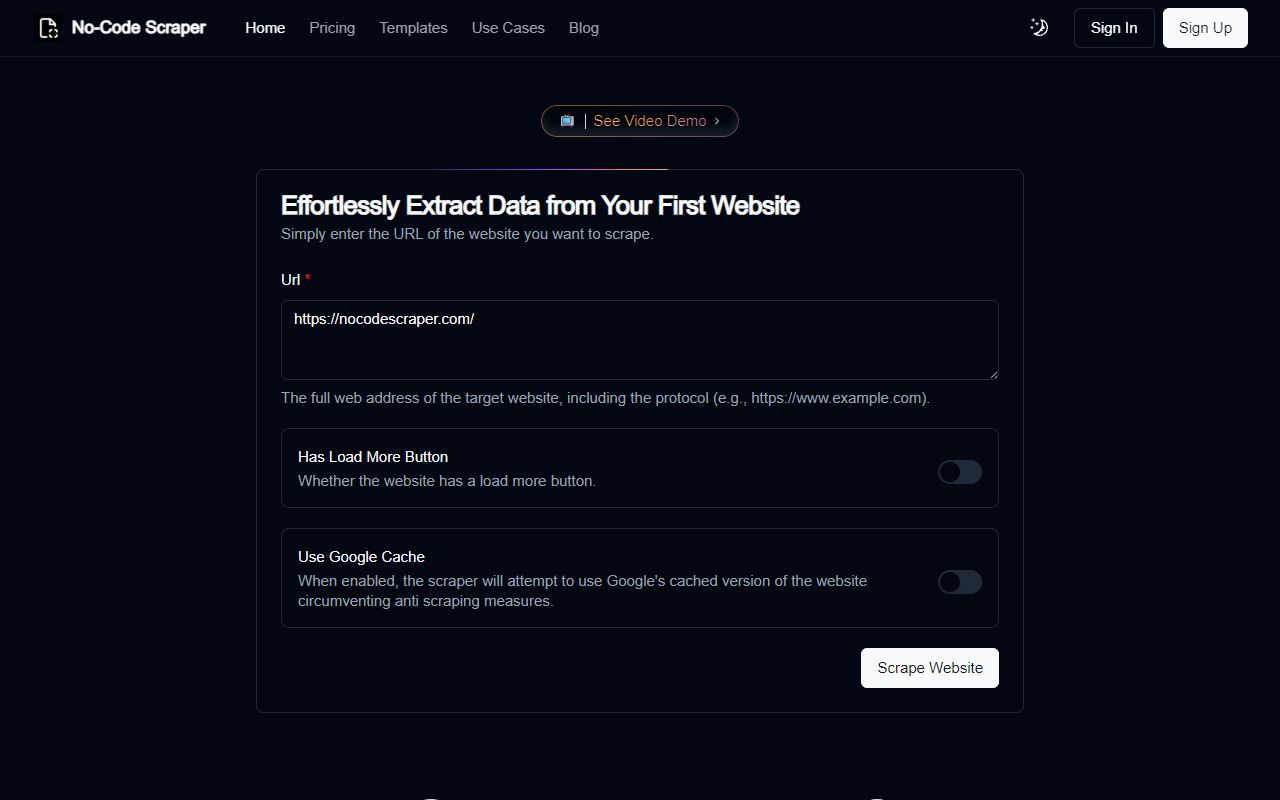The height and width of the screenshot is (800, 1280).
Task: Click the camera icon in the video demo banner
Action: pyautogui.click(x=567, y=120)
